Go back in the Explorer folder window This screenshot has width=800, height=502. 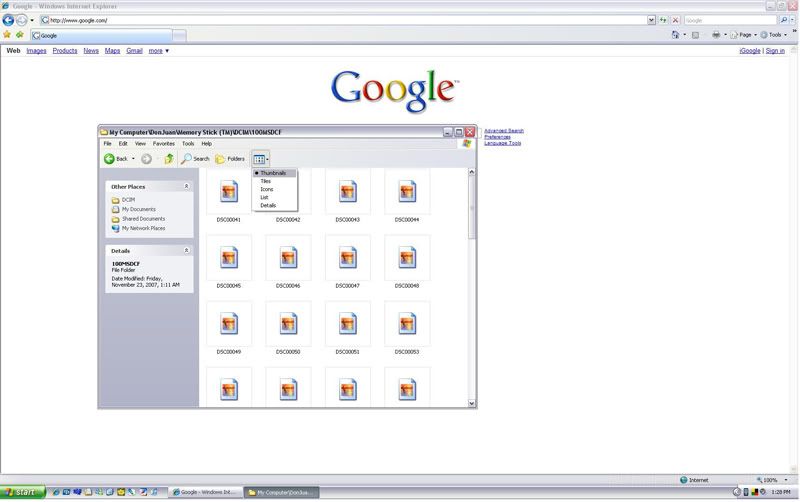pos(116,159)
